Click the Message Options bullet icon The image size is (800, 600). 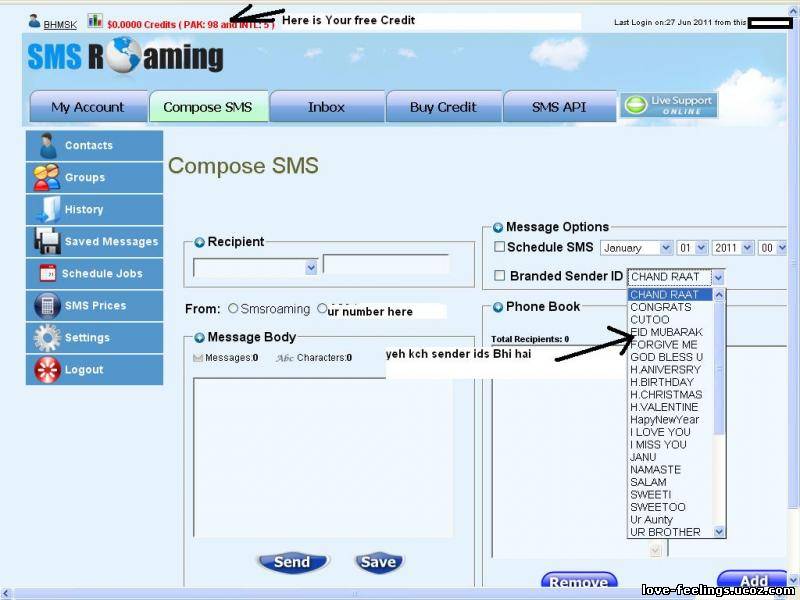tap(498, 228)
